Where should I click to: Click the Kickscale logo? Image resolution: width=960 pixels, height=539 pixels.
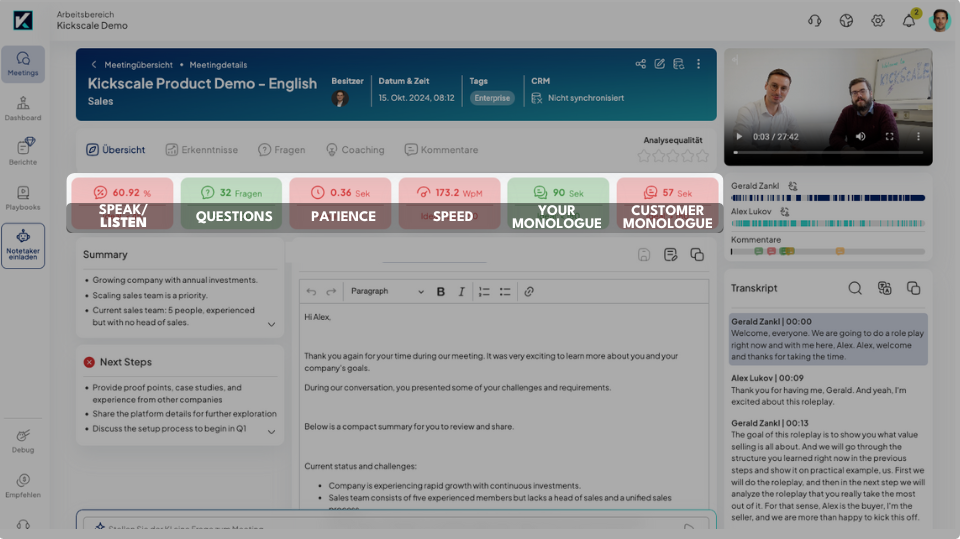23,20
